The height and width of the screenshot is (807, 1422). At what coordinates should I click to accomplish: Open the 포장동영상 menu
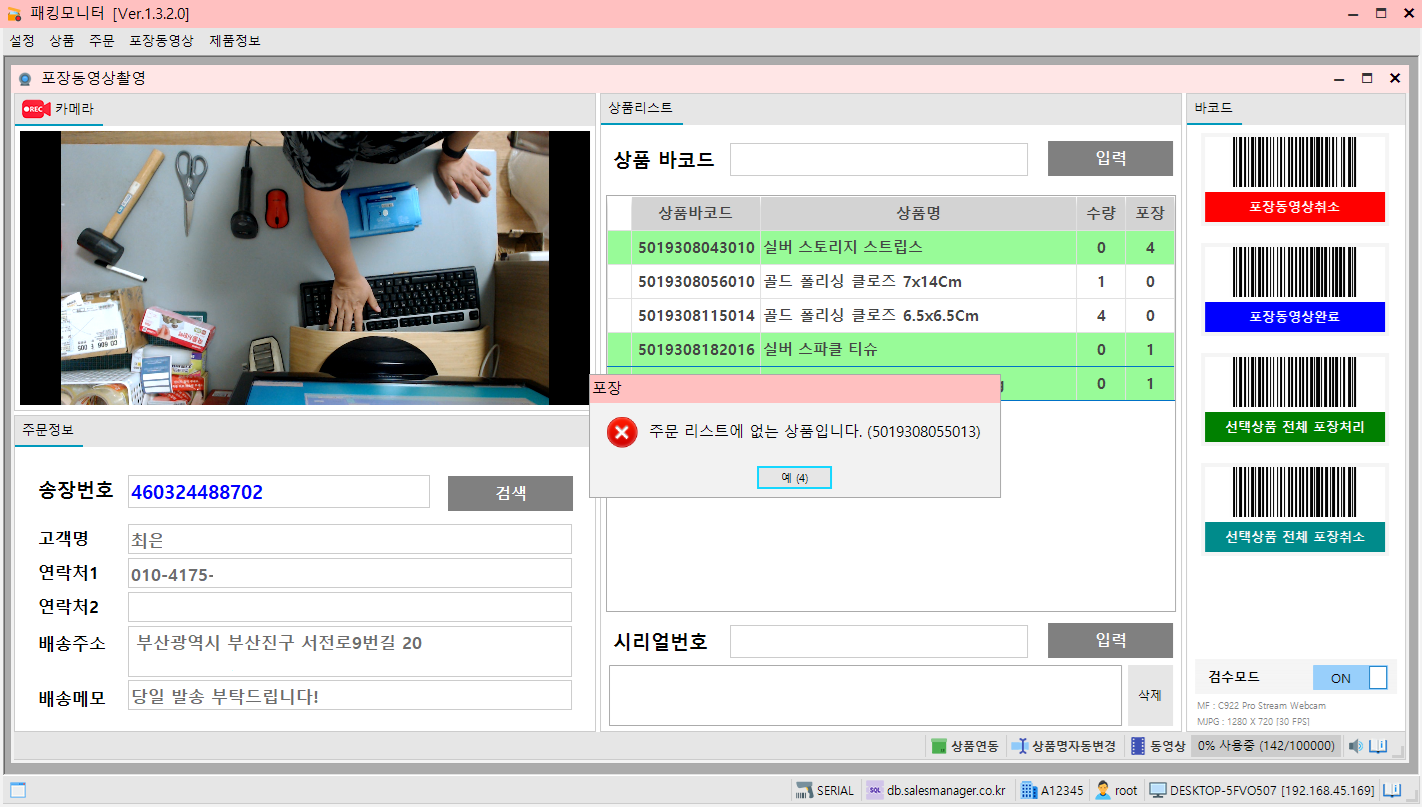[161, 41]
